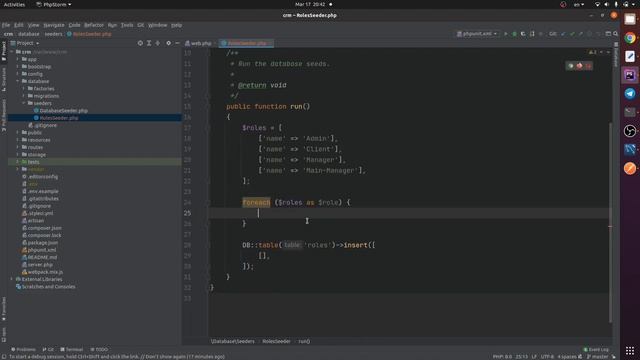Select DatabaseSeeder.php in project tree
Screen dimensions: 640x360
click(63, 111)
